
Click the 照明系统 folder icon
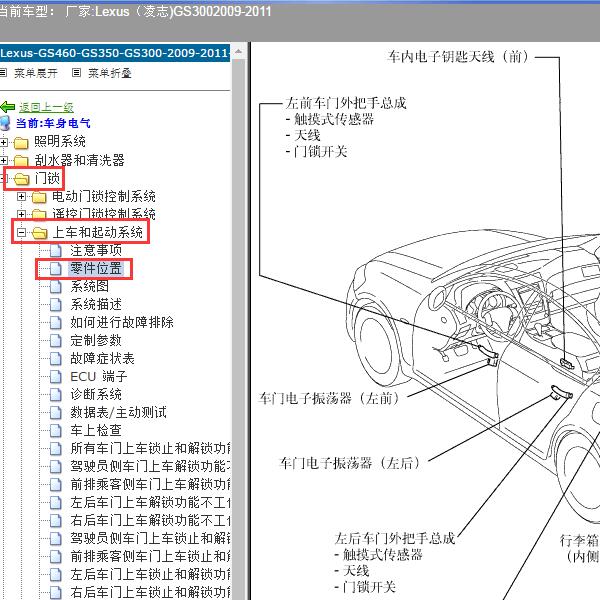[x=21, y=143]
